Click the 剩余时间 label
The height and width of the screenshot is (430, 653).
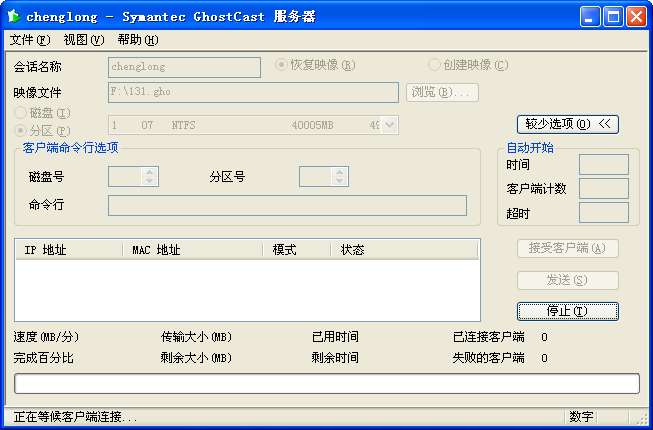(x=335, y=358)
